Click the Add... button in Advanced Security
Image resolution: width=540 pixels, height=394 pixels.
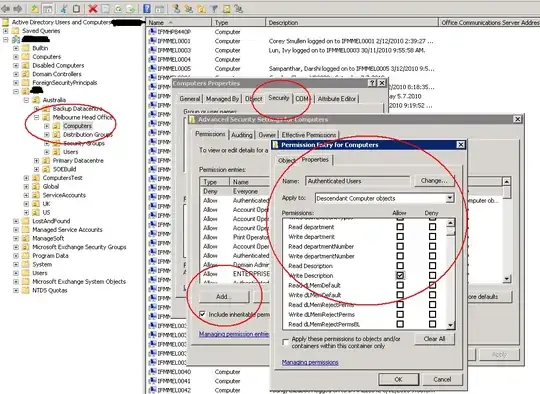[x=224, y=297]
